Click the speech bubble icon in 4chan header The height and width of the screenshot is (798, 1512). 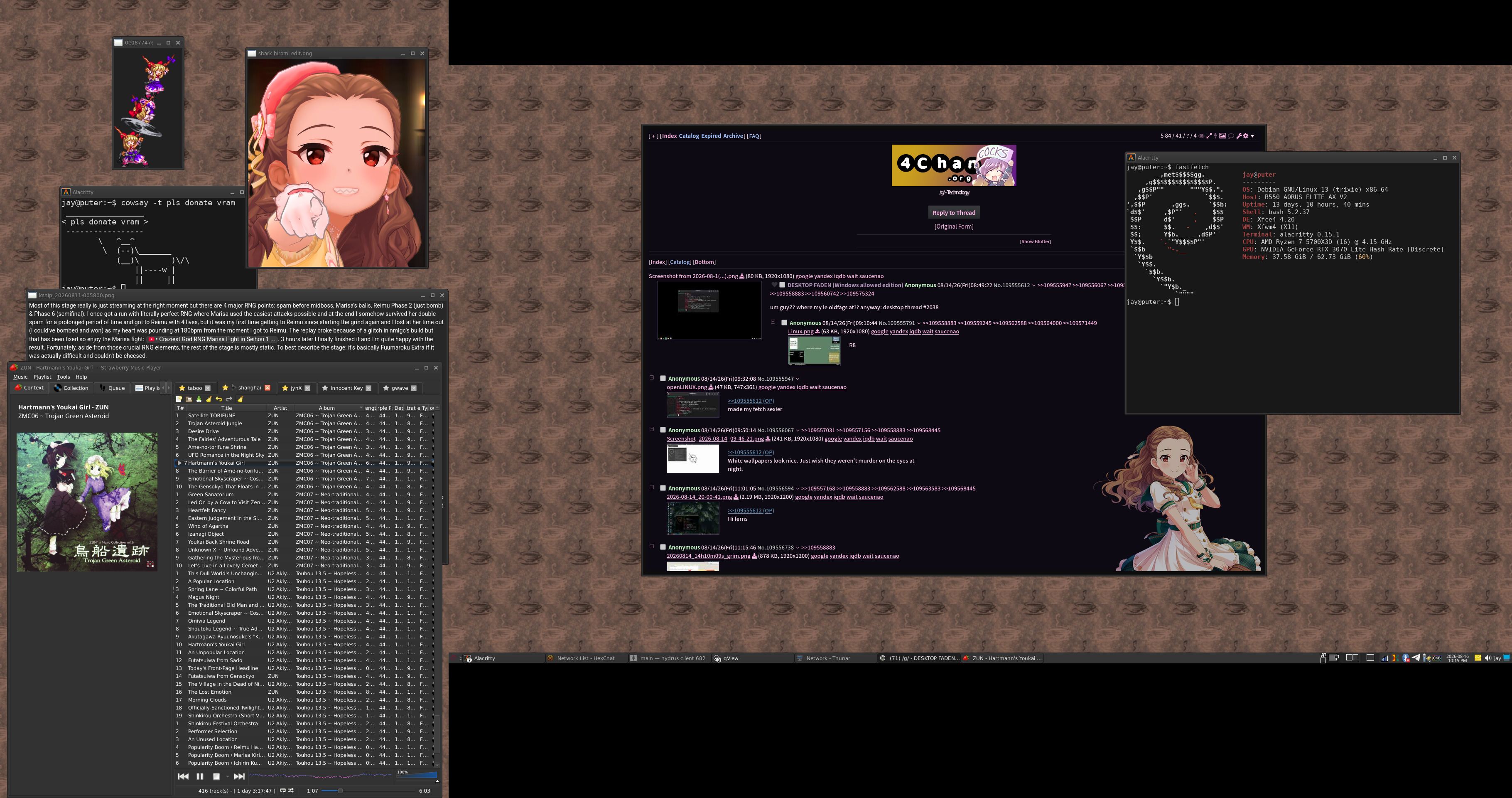[1231, 136]
